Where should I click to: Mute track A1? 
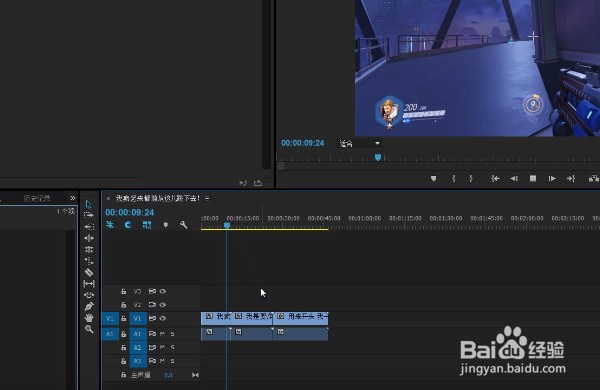pyautogui.click(x=162, y=334)
